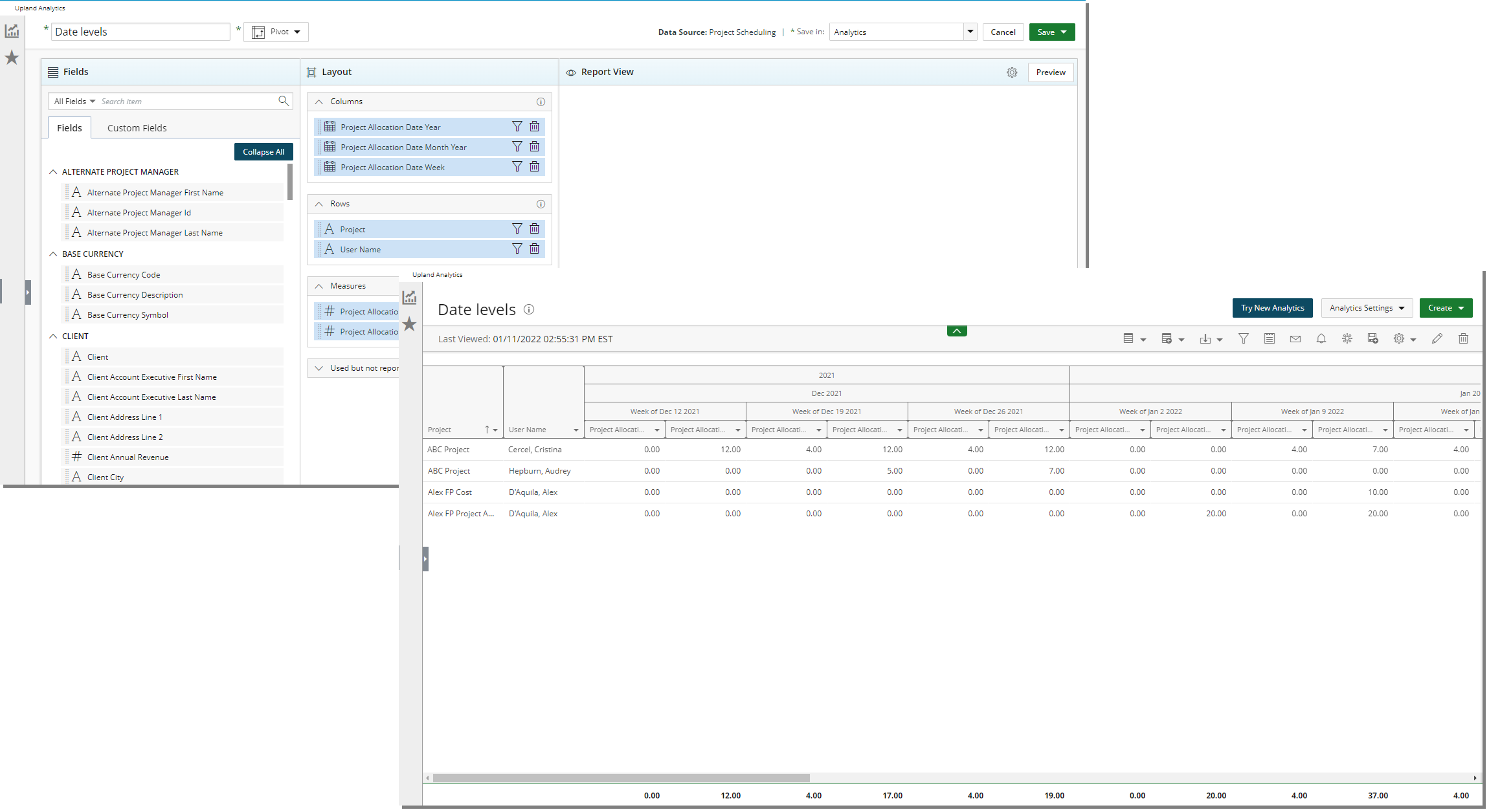Open Save in Analytics dropdown
Screen dimensions: 1489x812
tap(970, 32)
